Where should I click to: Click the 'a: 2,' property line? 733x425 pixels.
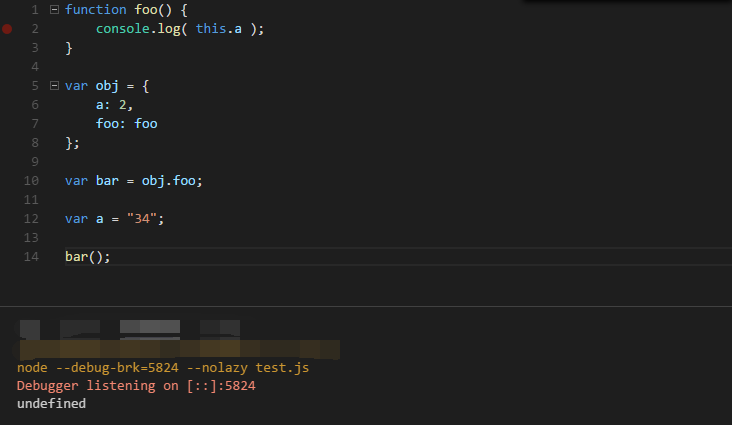pos(115,105)
